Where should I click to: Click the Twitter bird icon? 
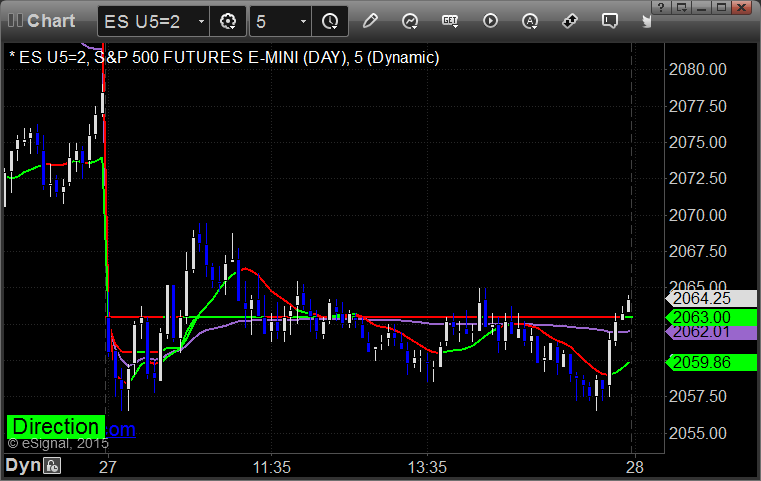(647, 21)
